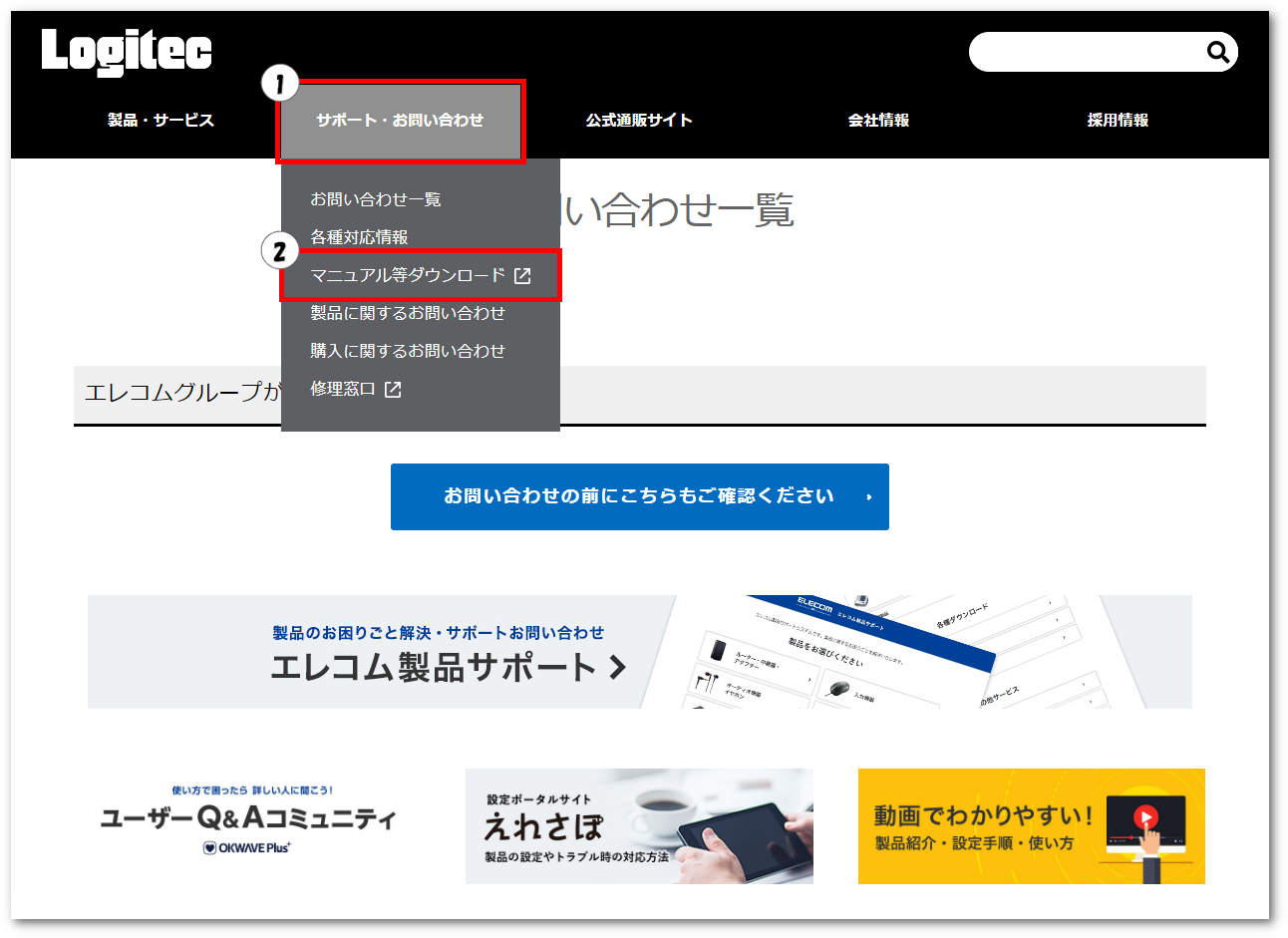The height and width of the screenshot is (938, 1288).
Task: Click external-link icon beside 修理窓口
Action: [x=393, y=390]
